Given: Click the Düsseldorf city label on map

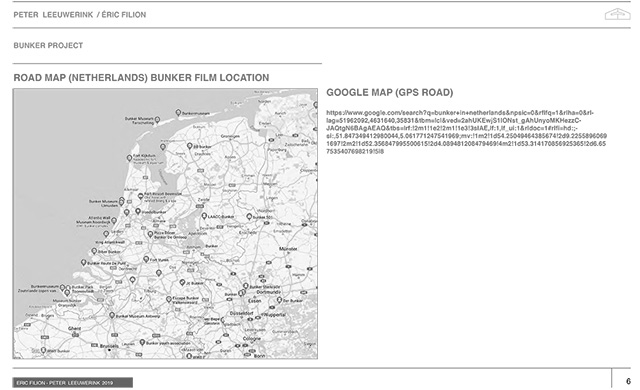Looking at the screenshot, I should pos(242,313).
